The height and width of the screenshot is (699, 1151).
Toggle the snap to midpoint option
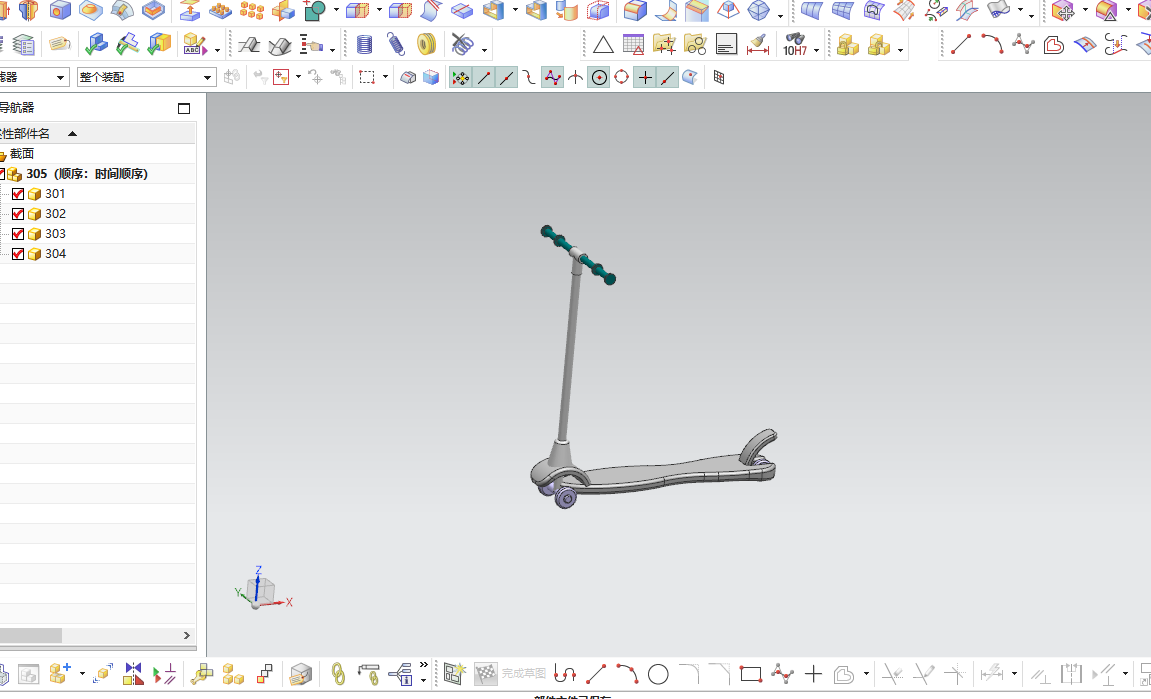[506, 77]
